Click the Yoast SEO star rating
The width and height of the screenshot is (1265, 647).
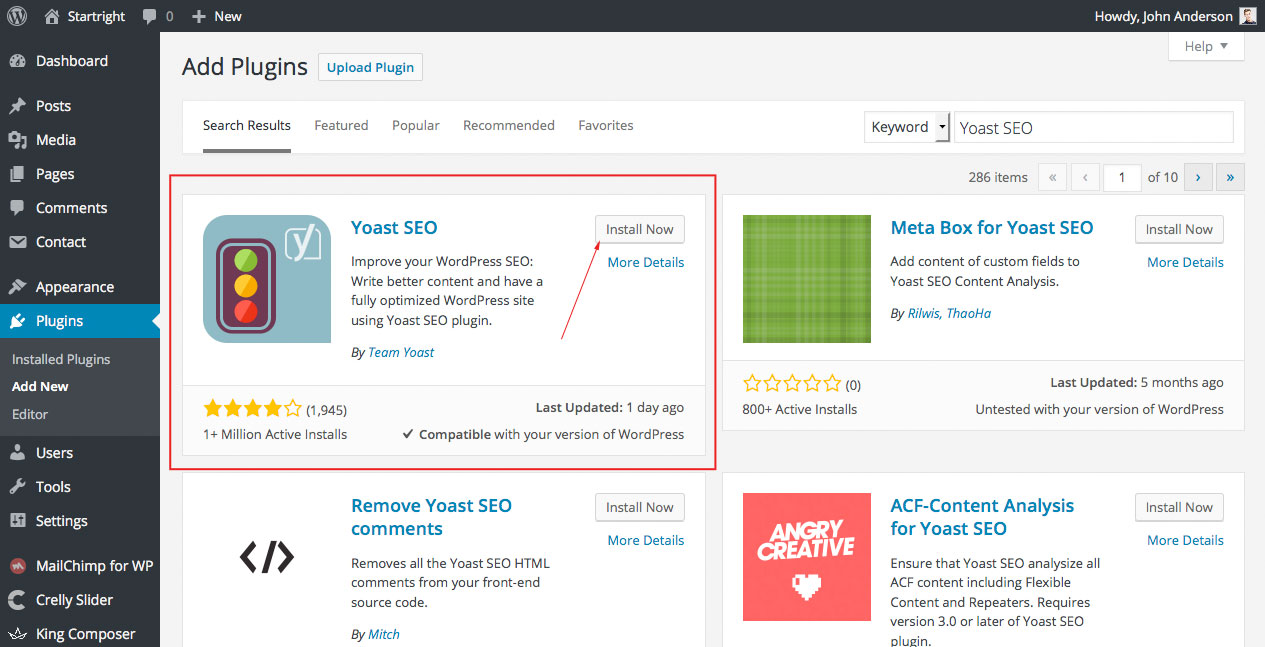pos(252,408)
